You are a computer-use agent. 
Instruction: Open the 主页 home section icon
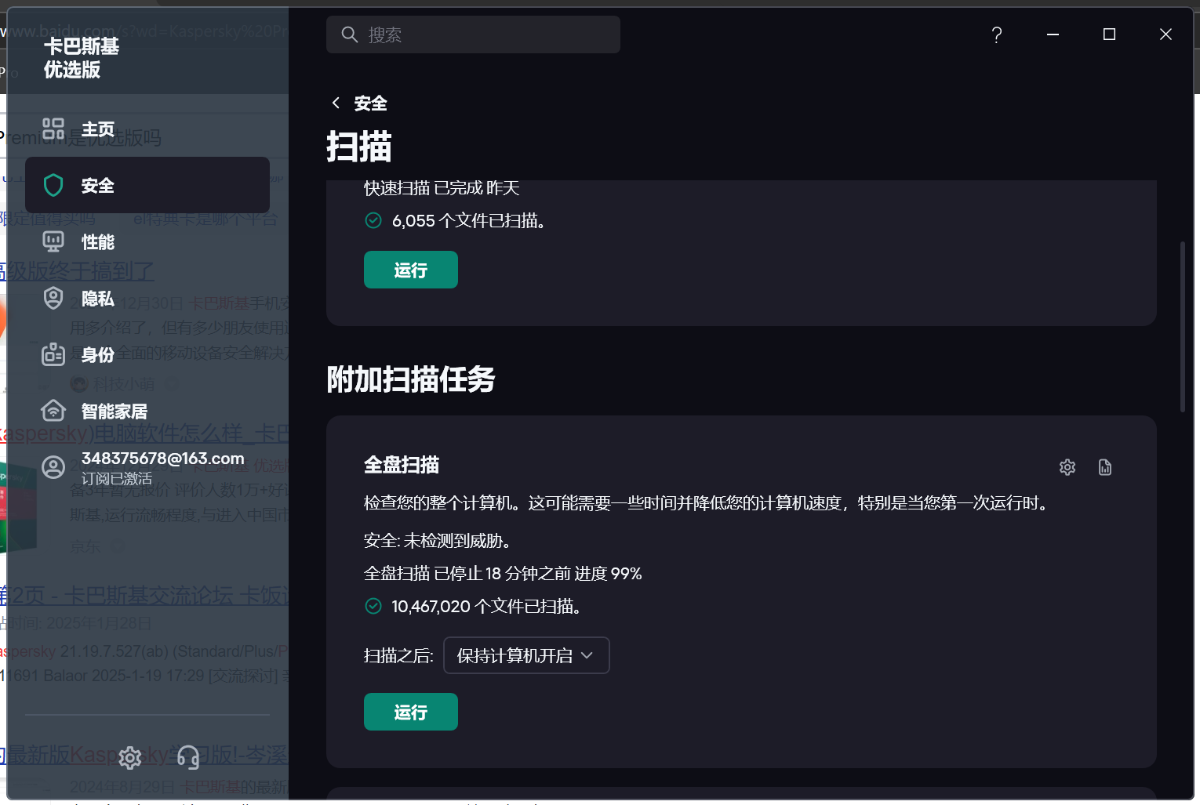point(53,129)
